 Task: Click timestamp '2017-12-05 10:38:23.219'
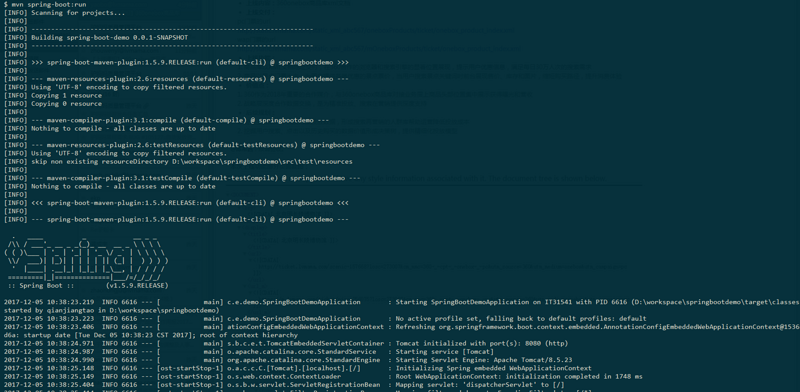coord(48,302)
